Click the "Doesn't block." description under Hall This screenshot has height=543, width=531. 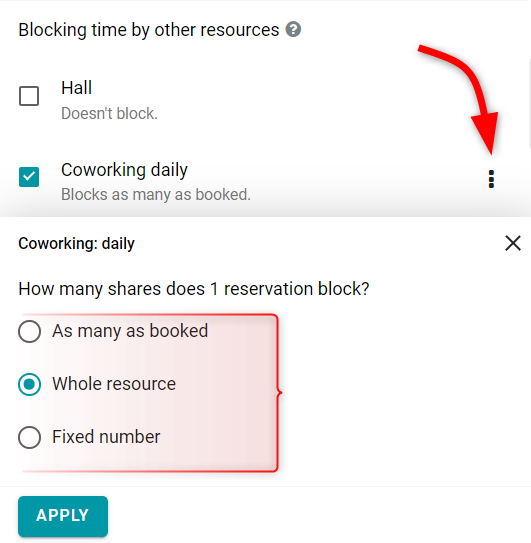pos(109,113)
